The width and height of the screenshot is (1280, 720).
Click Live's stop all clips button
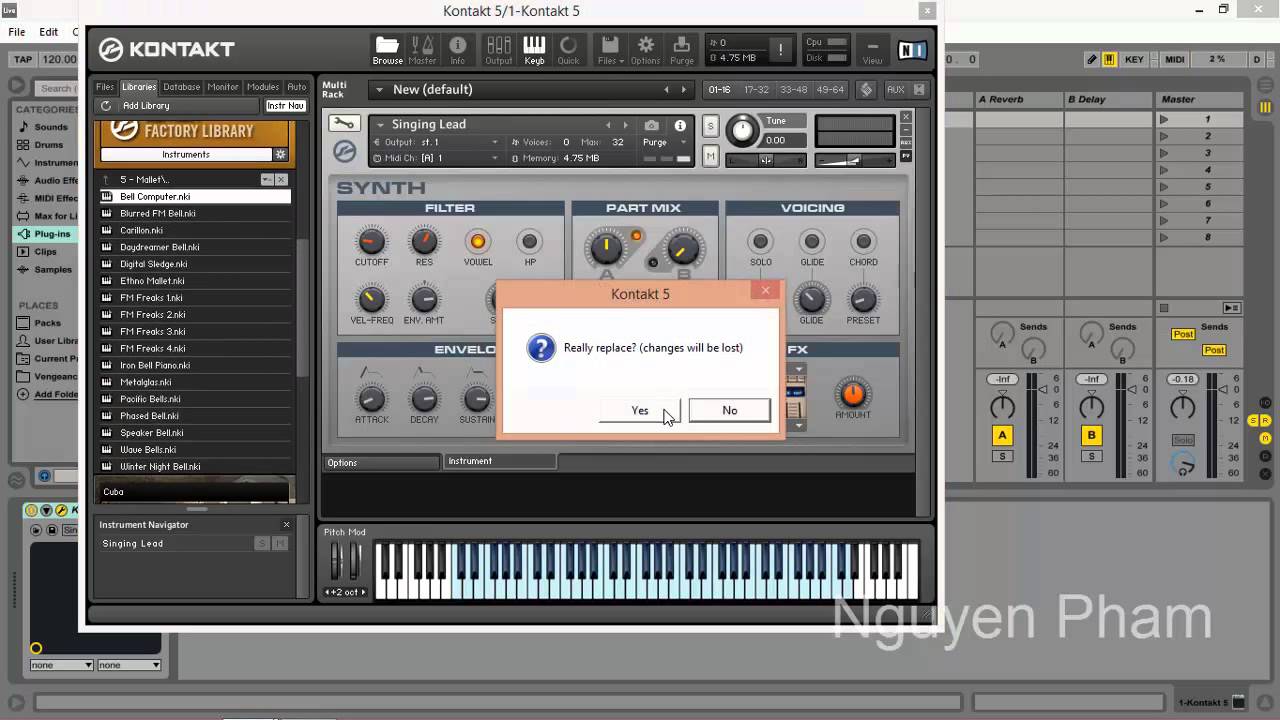click(x=1163, y=308)
